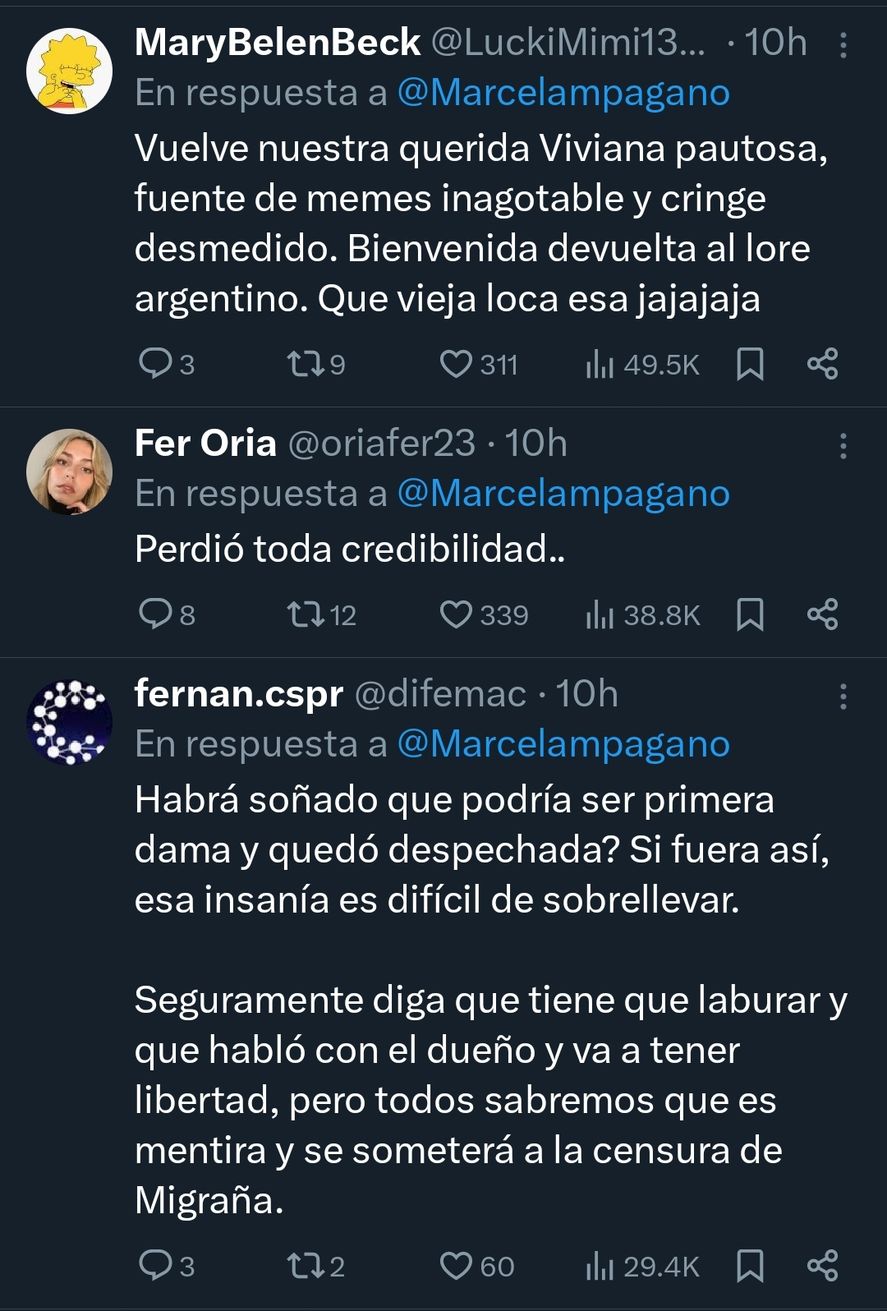Open MaryBelenBeck's Lisa Simpson avatar
This screenshot has height=1311, width=887.
(69, 71)
